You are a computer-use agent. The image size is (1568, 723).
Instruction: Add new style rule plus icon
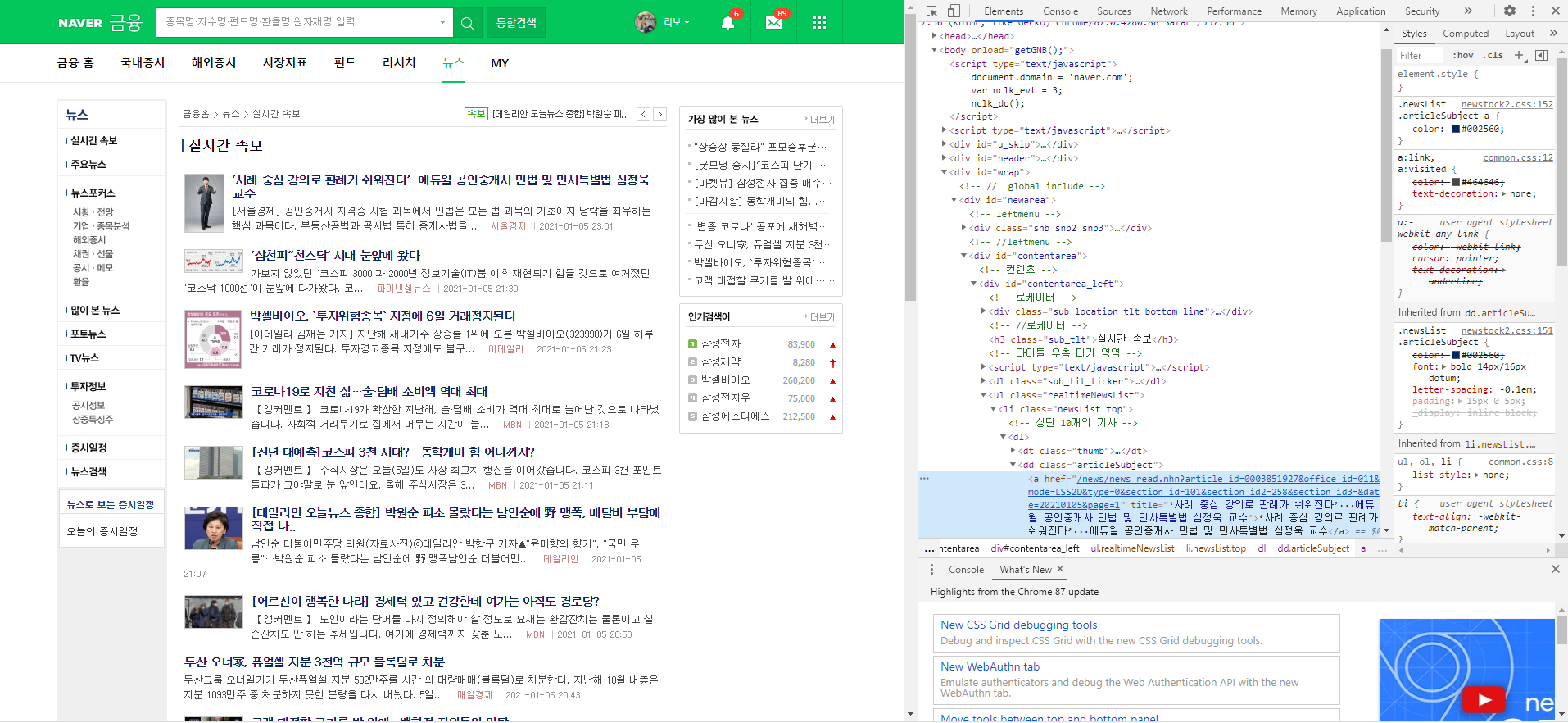pos(1519,55)
